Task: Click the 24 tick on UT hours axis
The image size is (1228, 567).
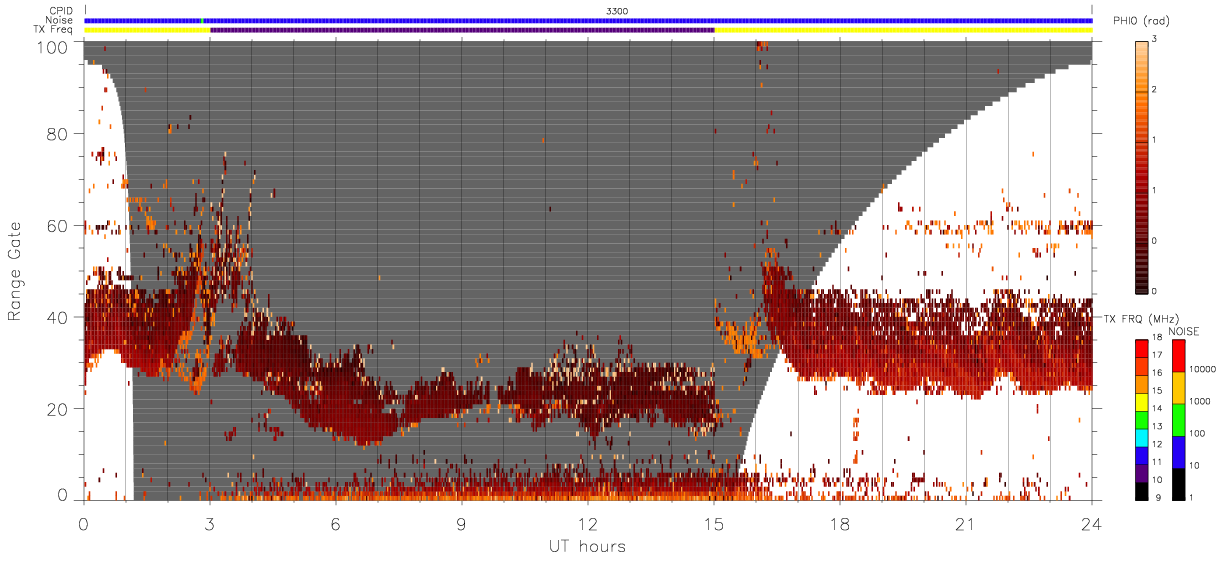Action: pos(1092,523)
